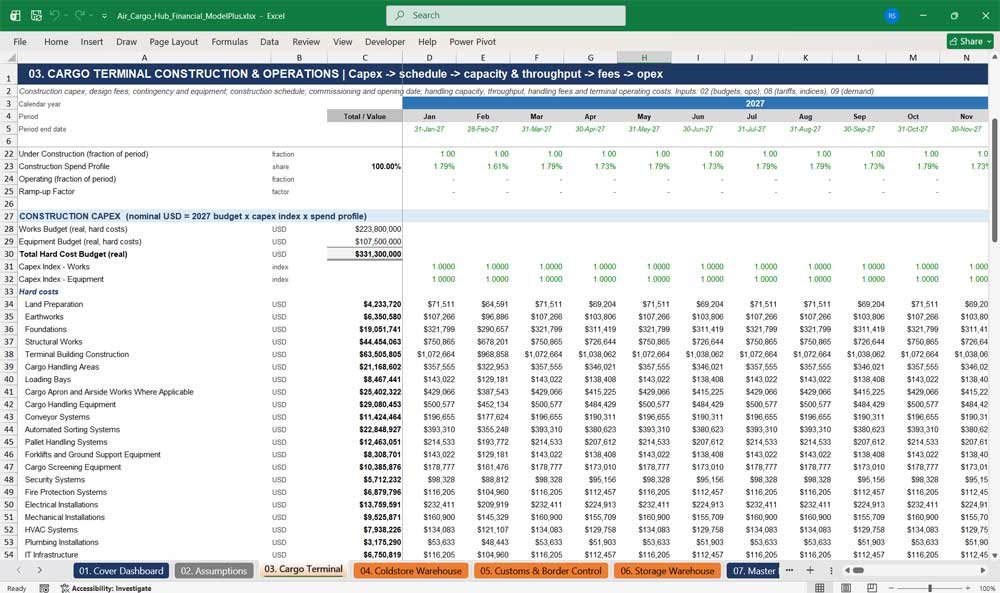Click the Search box in title bar
The height and width of the screenshot is (593, 1000).
[x=505, y=15]
